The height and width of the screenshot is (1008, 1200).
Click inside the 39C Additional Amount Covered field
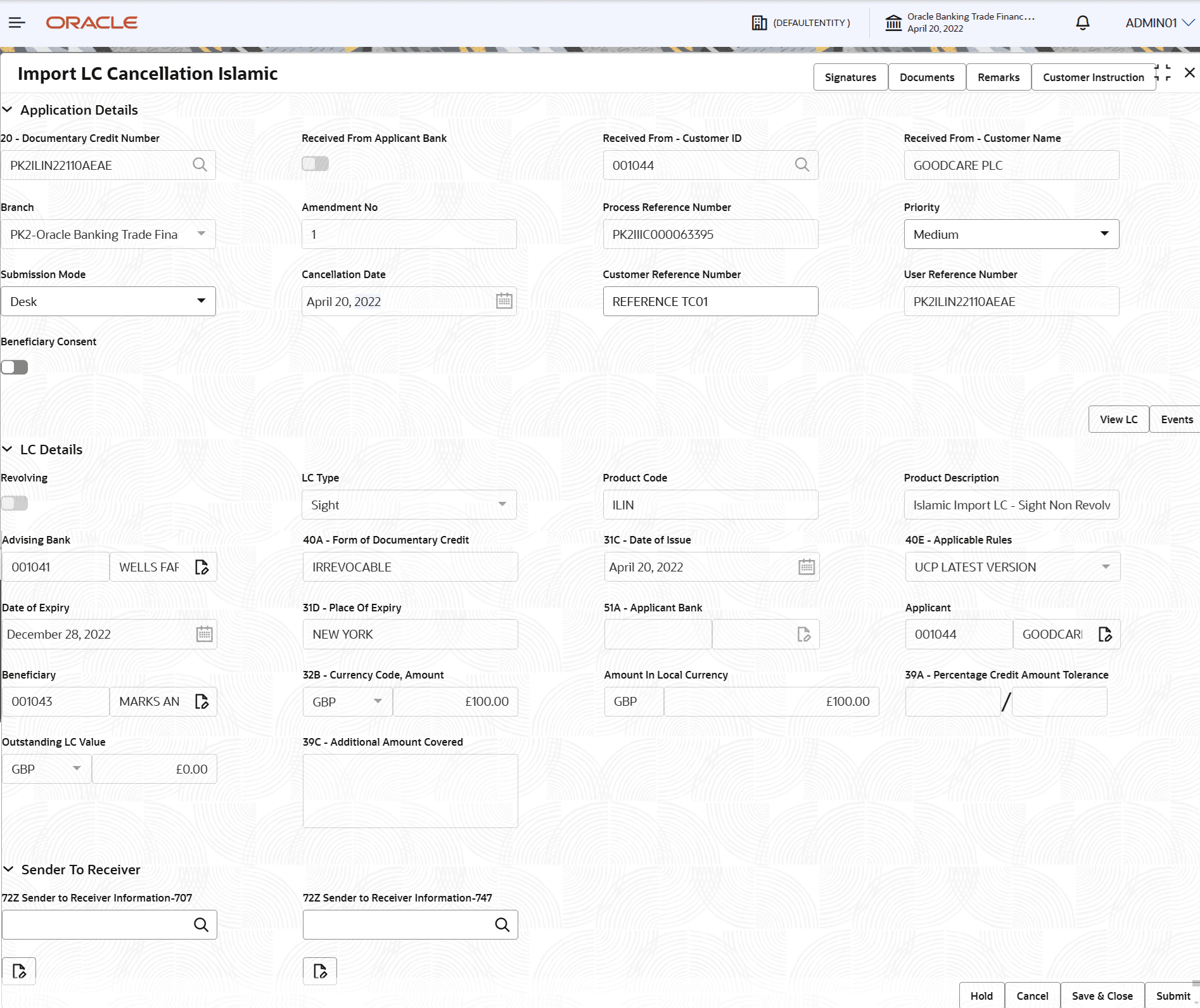410,790
